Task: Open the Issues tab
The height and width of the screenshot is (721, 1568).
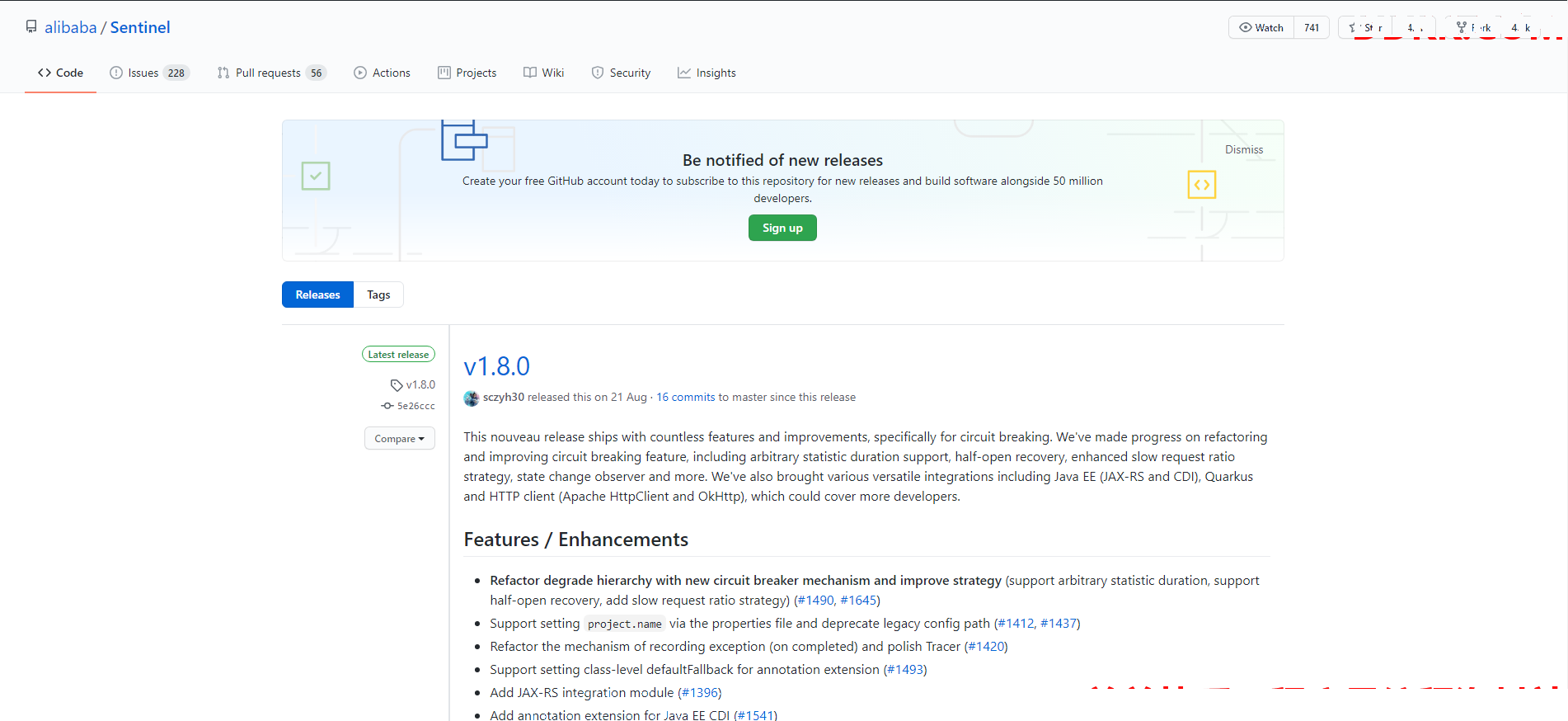Action: [x=149, y=73]
